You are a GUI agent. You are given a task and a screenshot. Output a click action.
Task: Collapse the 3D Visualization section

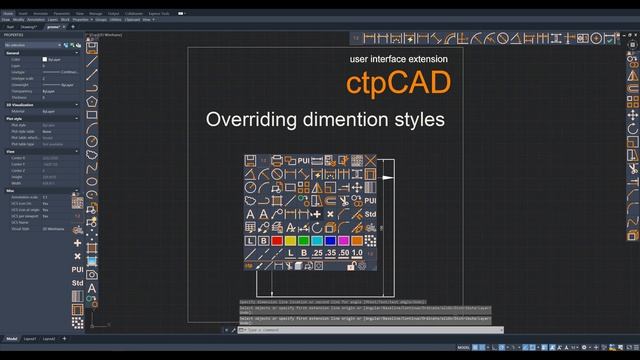pos(76,105)
